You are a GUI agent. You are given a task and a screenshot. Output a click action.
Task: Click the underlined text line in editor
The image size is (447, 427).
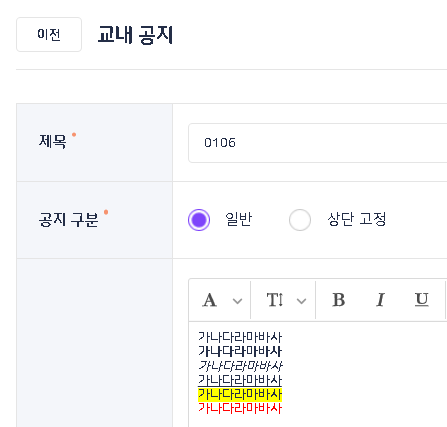coord(240,380)
